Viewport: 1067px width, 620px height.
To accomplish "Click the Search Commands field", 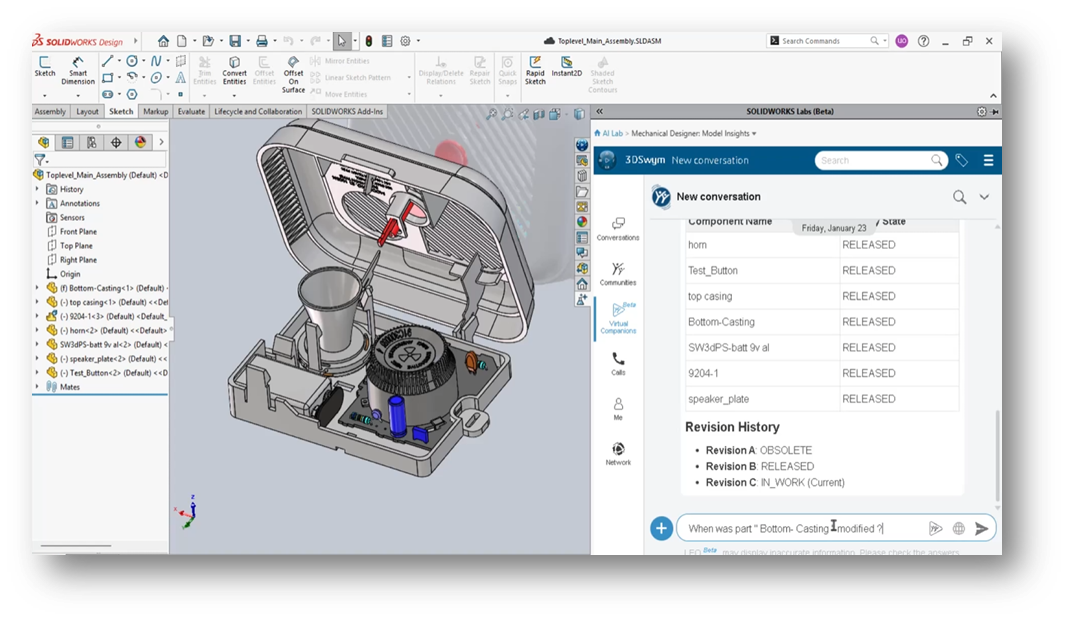I will [827, 41].
